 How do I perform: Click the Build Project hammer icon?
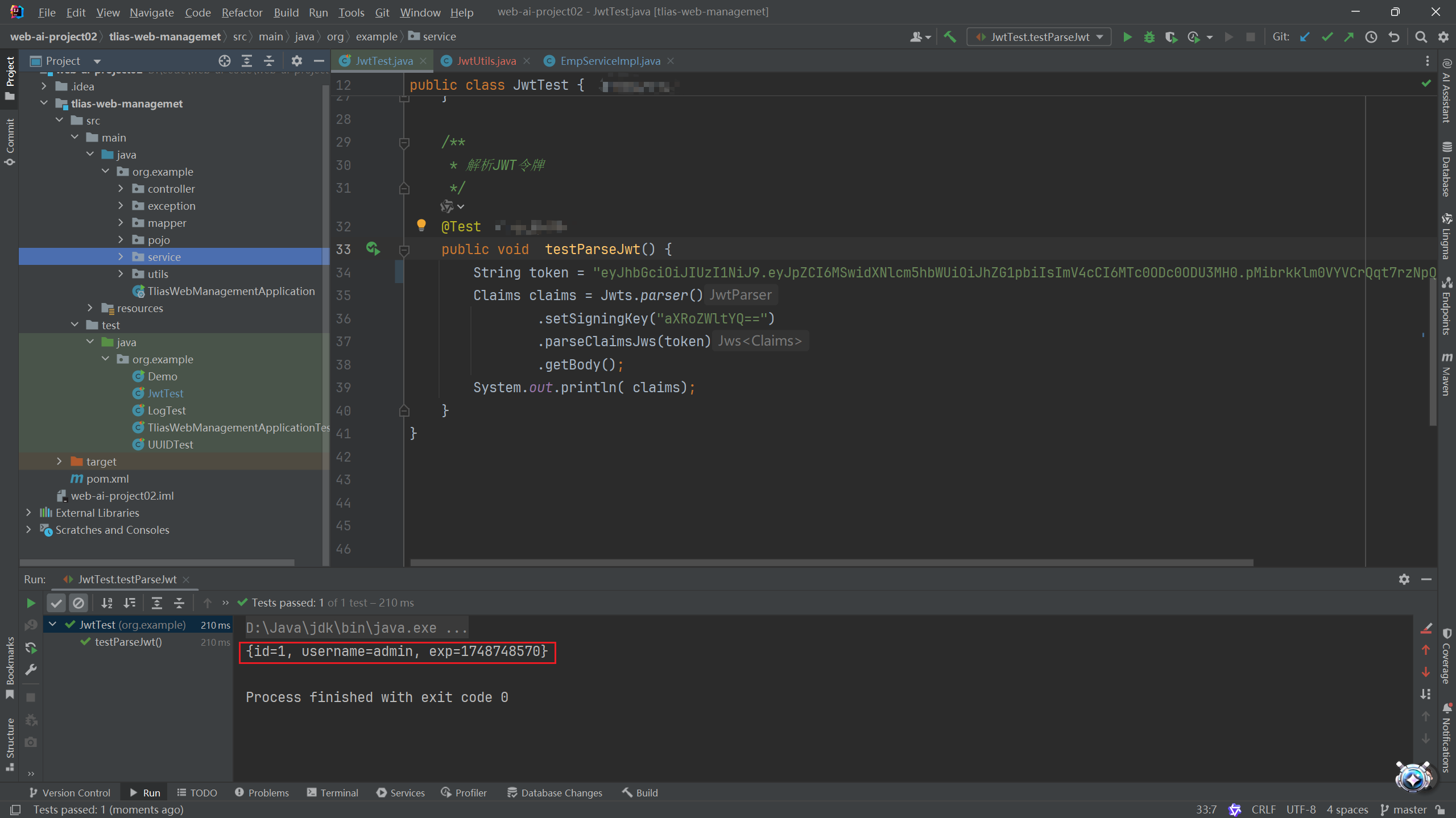point(950,37)
